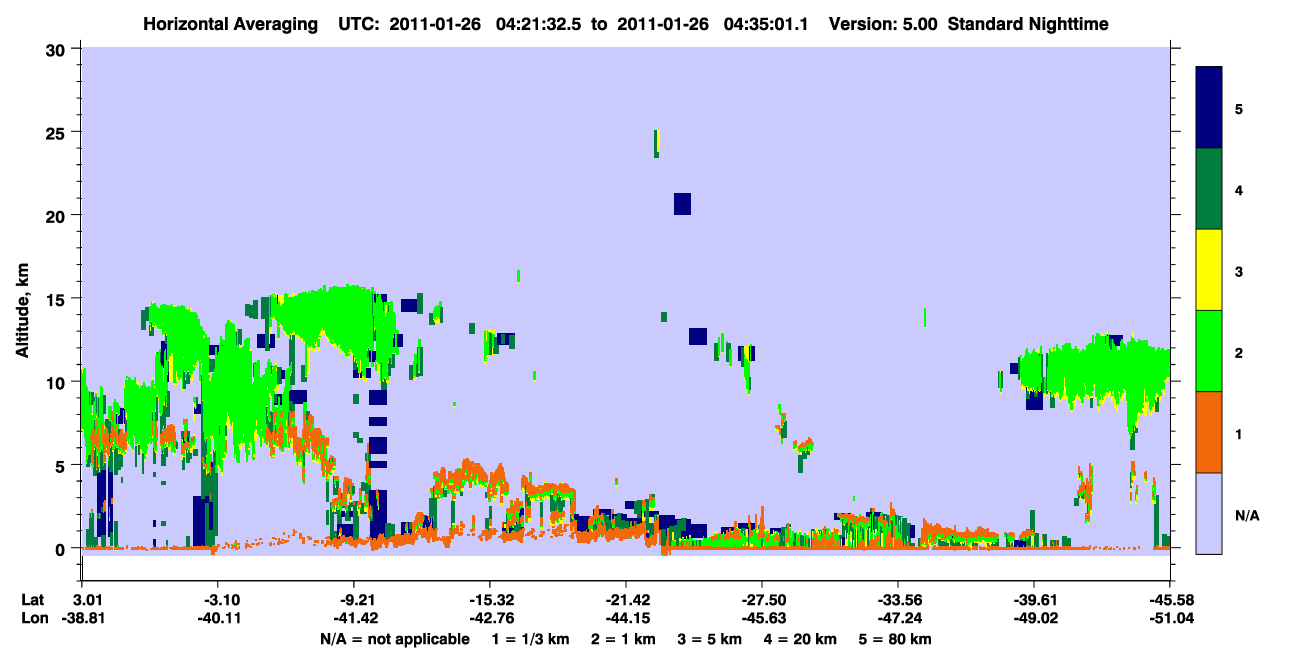Click the bright green color bar segment labeled 2

point(1209,351)
